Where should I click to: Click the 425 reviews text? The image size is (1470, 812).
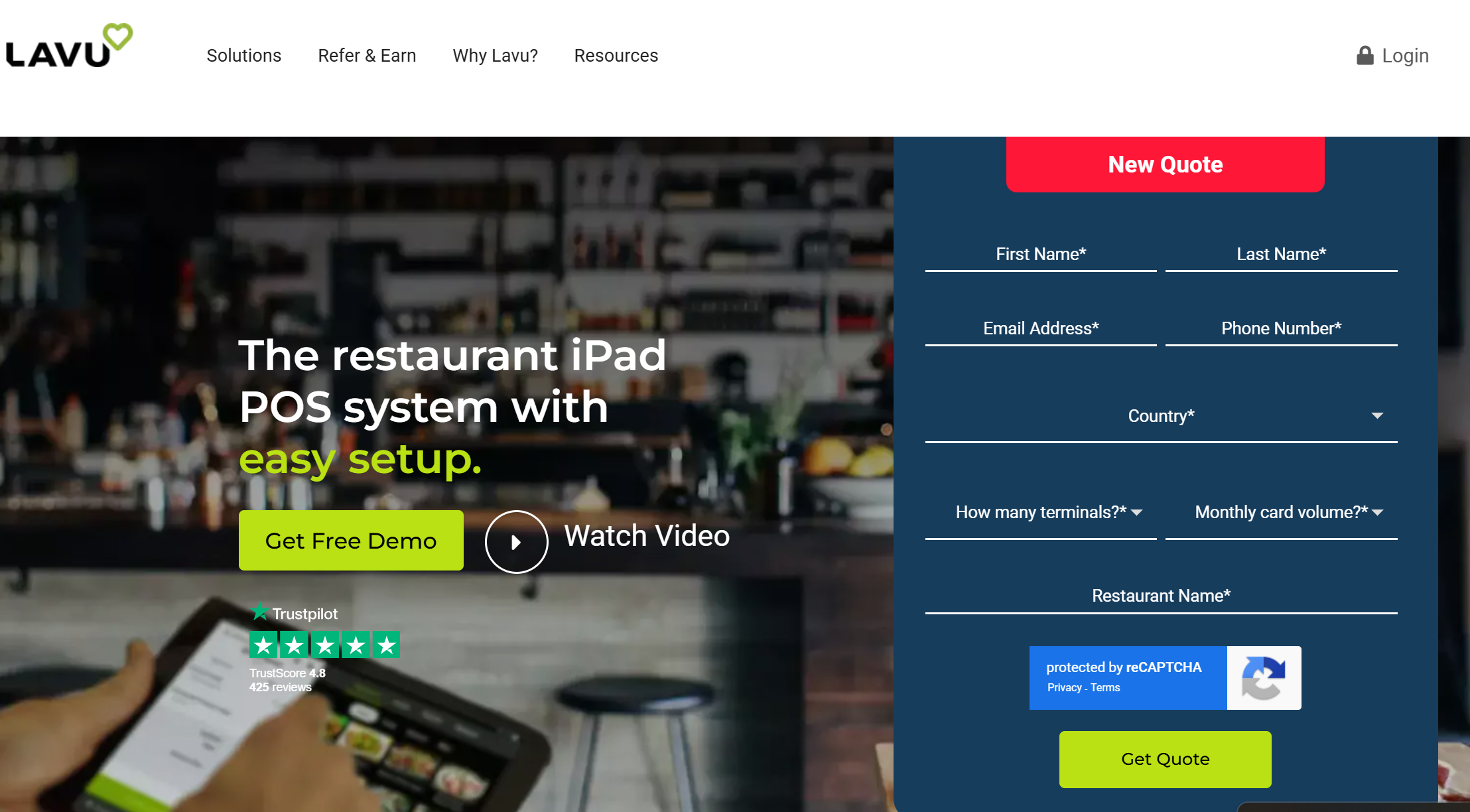pyautogui.click(x=280, y=687)
